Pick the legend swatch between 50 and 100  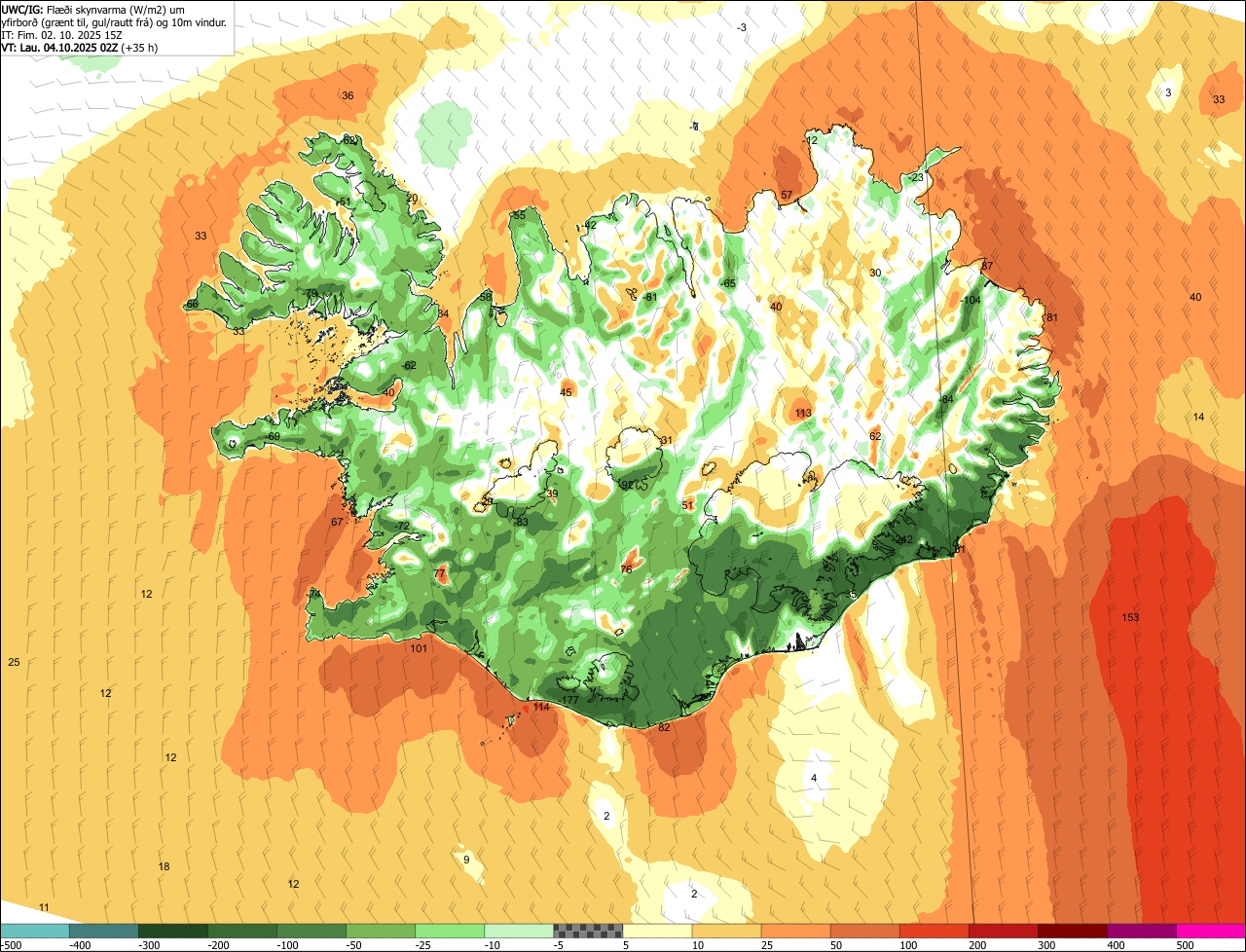pos(864,931)
